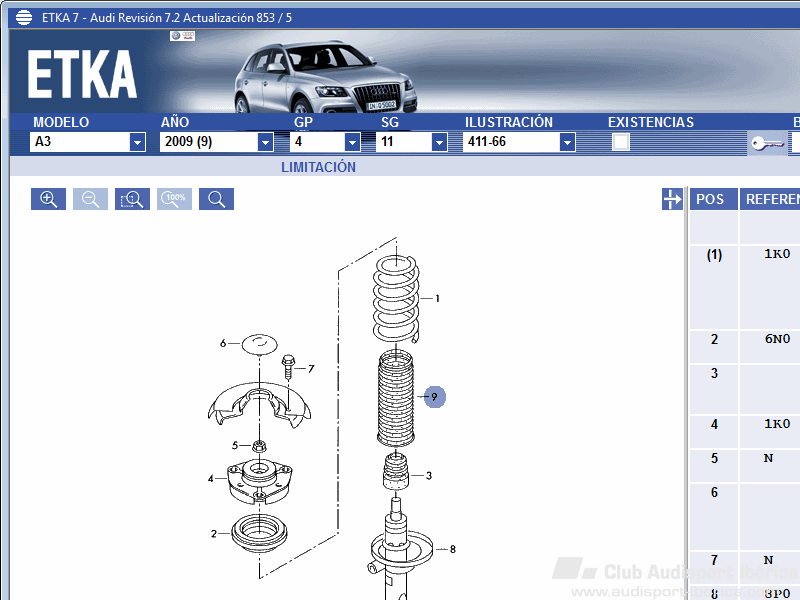Screen dimensions: 800x600
Task: Select part number 2 bearing label
Action: click(214, 534)
